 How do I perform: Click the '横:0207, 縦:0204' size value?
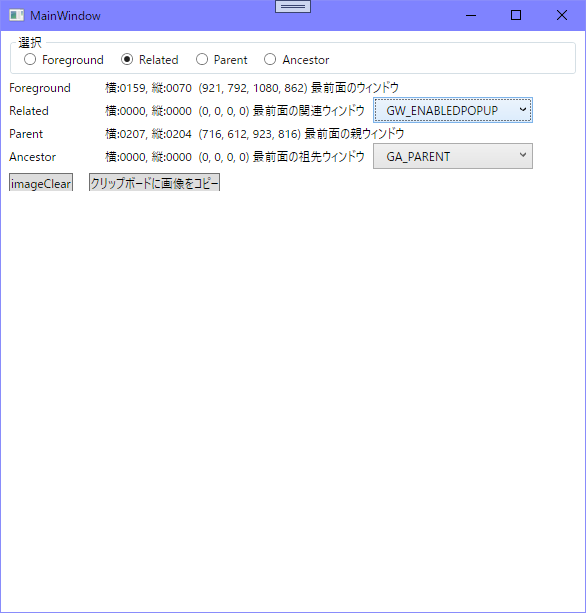tap(148, 134)
